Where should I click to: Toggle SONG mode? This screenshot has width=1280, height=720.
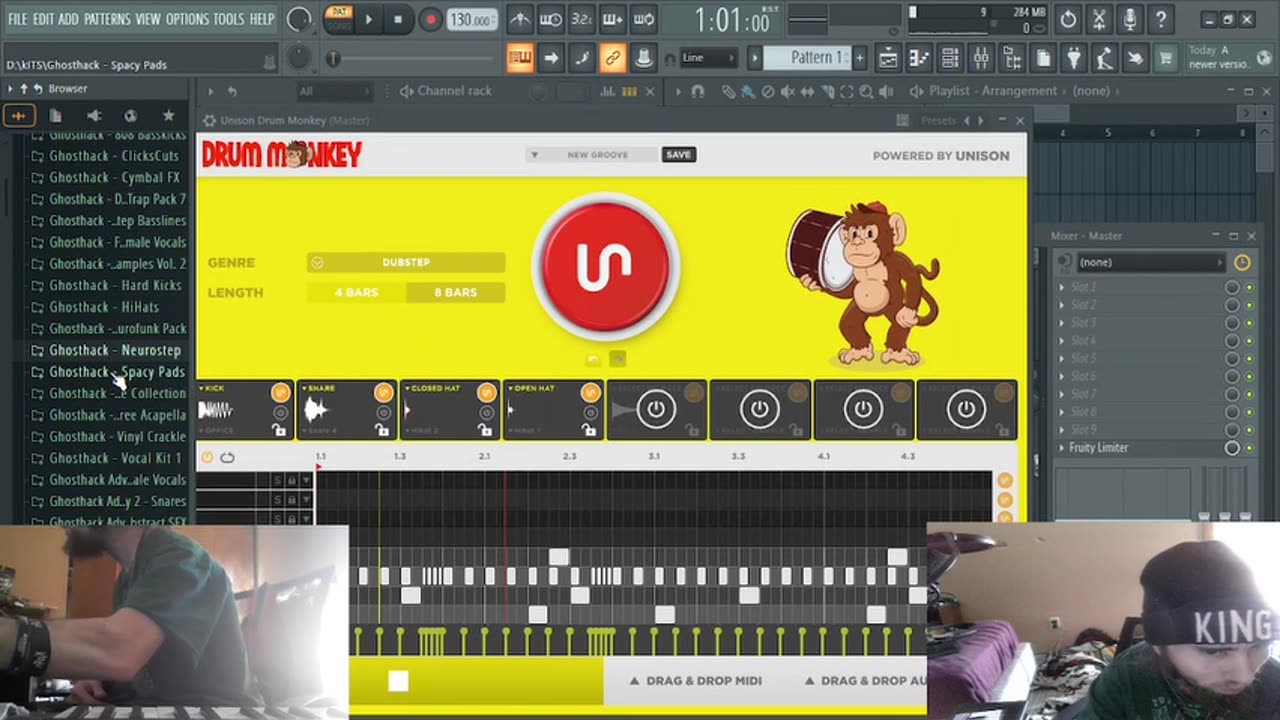coord(340,24)
